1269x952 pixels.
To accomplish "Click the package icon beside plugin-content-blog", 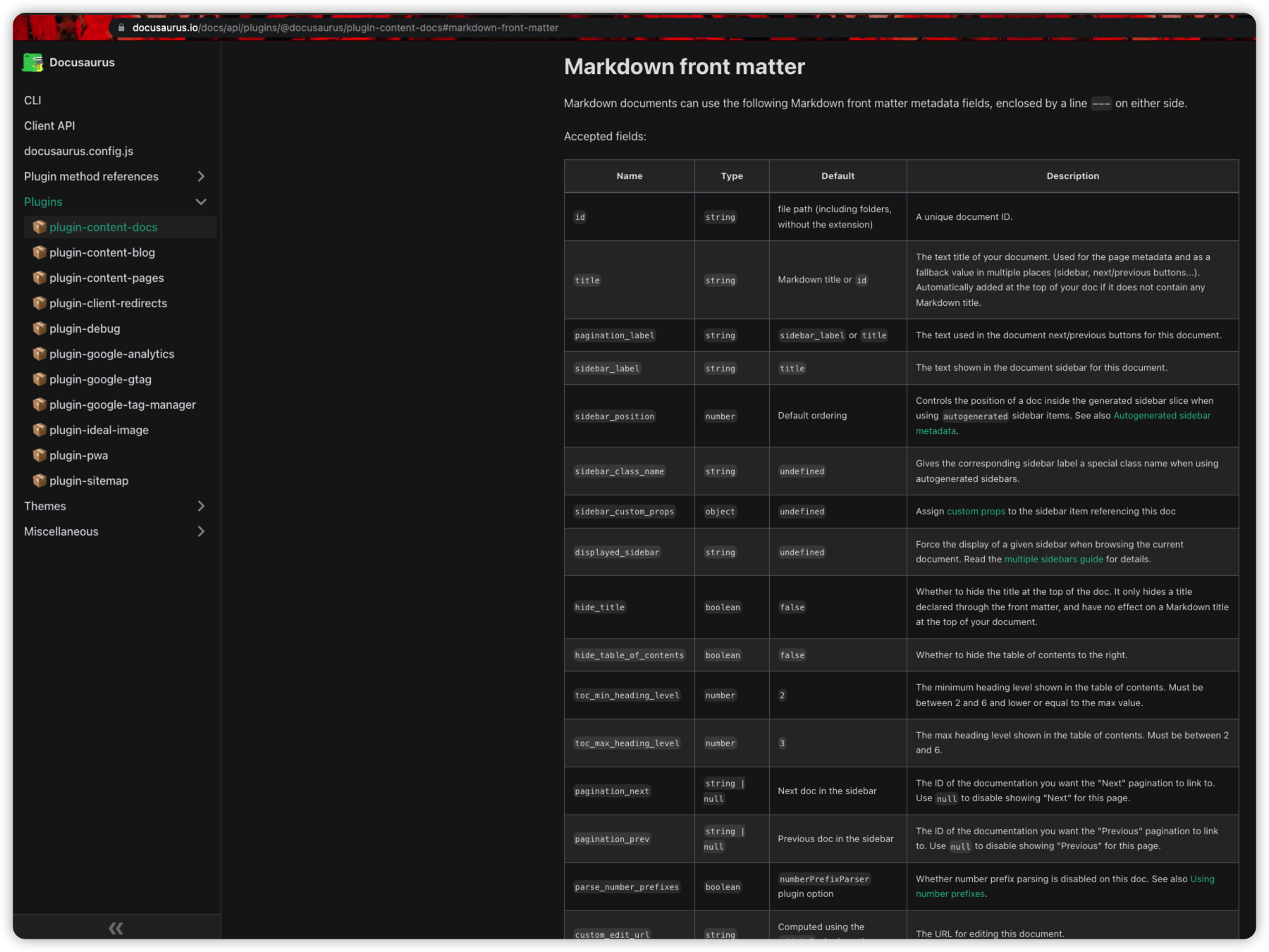I will (x=39, y=252).
